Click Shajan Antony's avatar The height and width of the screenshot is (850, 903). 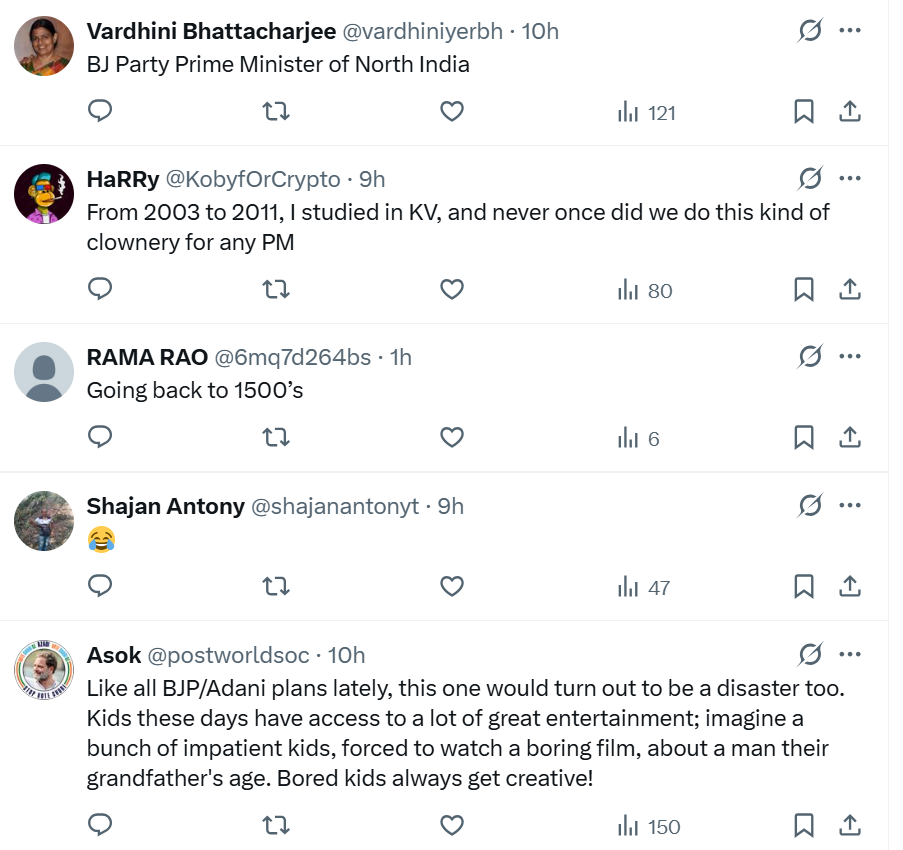(44, 521)
